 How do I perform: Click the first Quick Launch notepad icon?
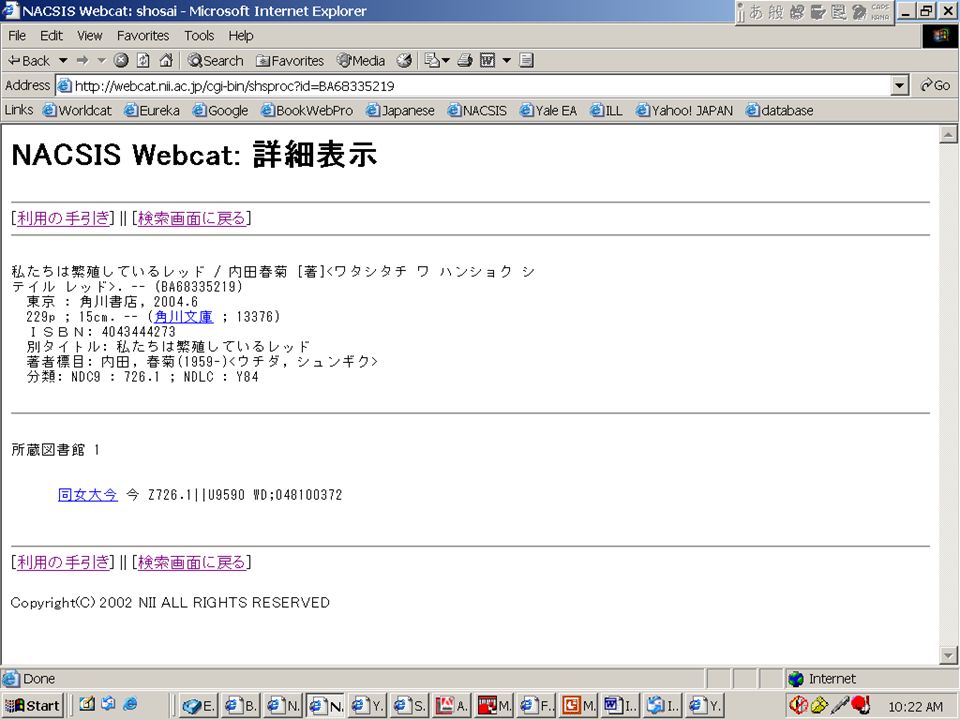[87, 705]
